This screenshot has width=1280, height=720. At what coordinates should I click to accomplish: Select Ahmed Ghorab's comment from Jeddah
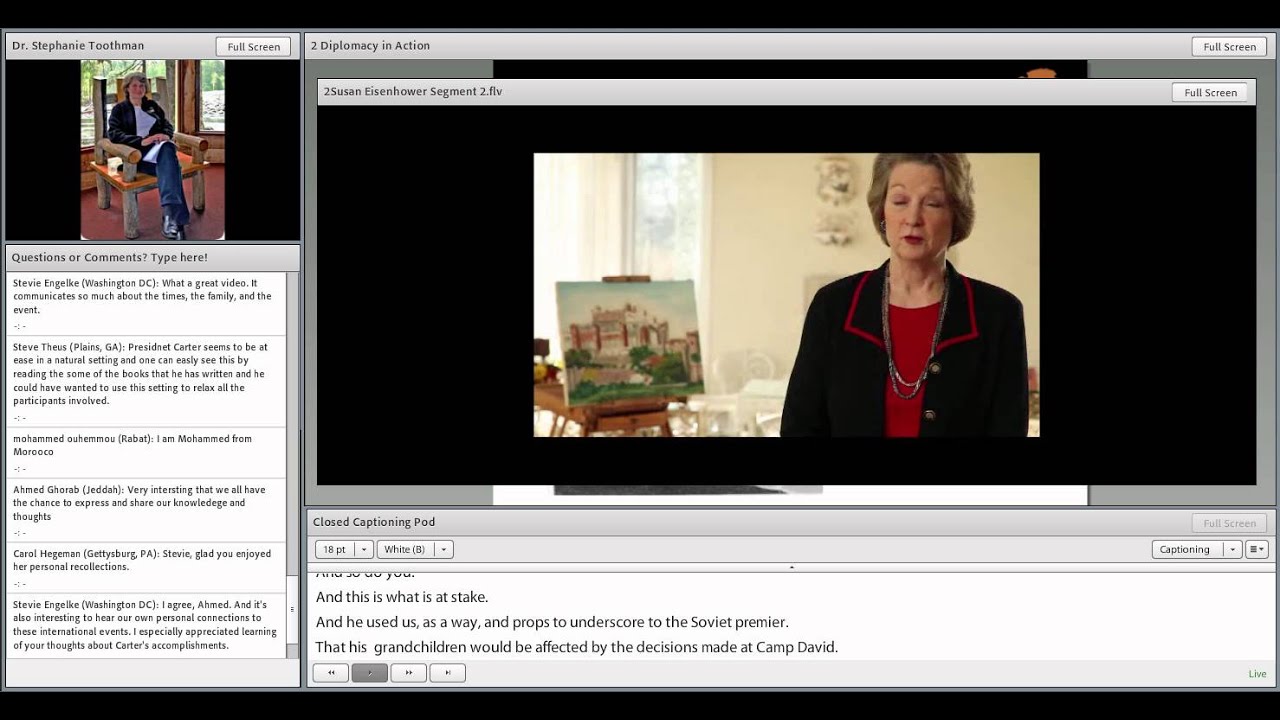click(146, 510)
